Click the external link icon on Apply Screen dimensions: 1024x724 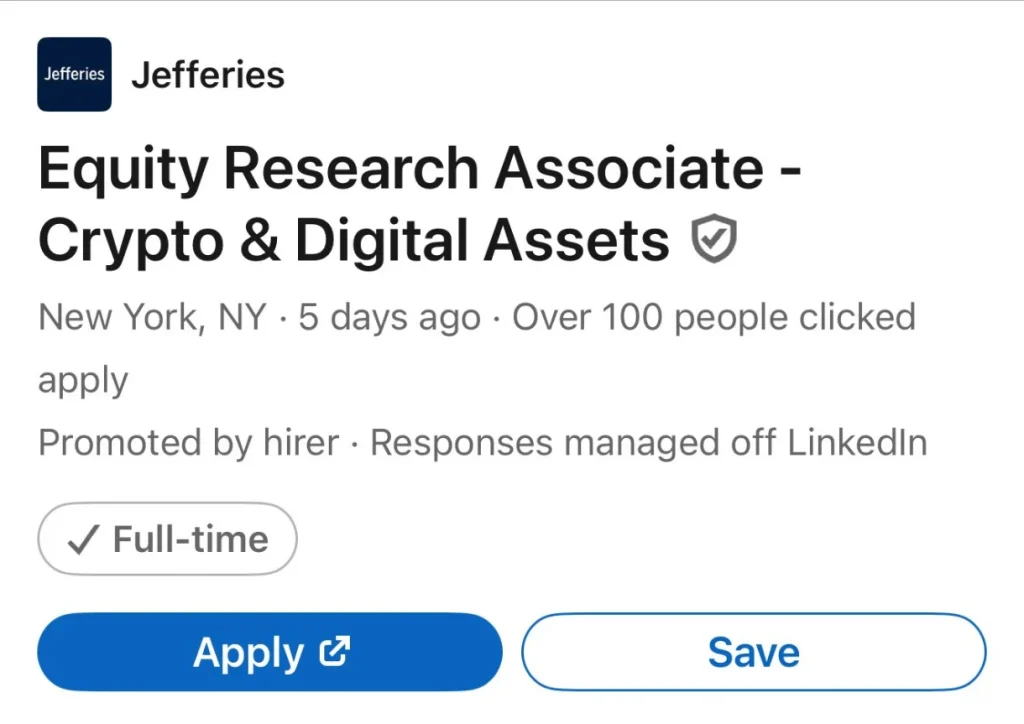click(334, 652)
